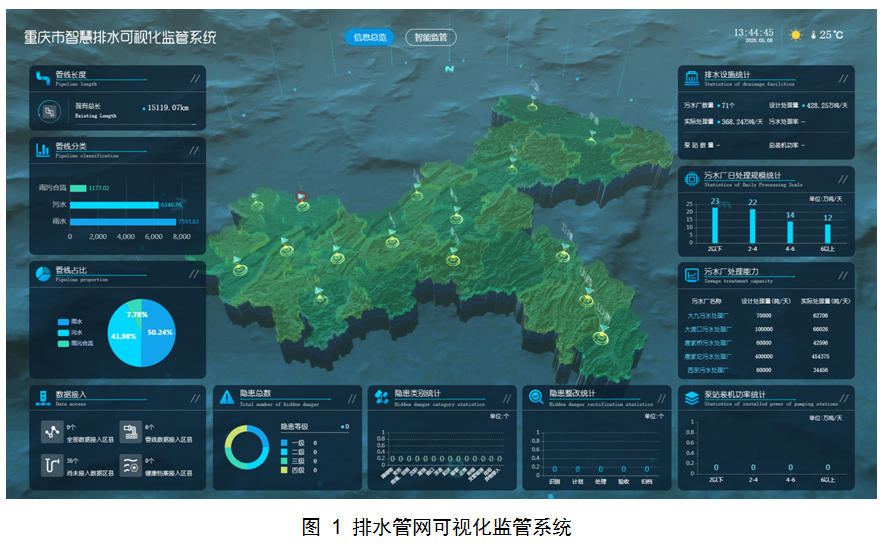Image resolution: width=886 pixels, height=557 pixels.
Task: Click the 污水厂日处理规模统计 chip icon
Action: (x=691, y=179)
